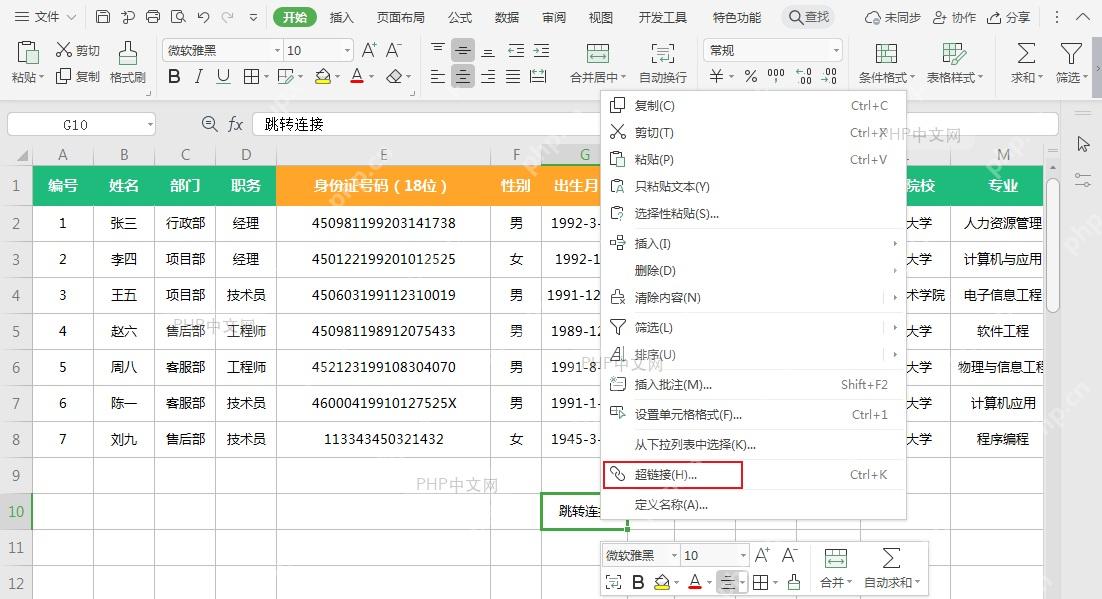Choose Paste Special (选择性粘贴) in context menu
Screen dimensions: 1102x599
point(753,213)
